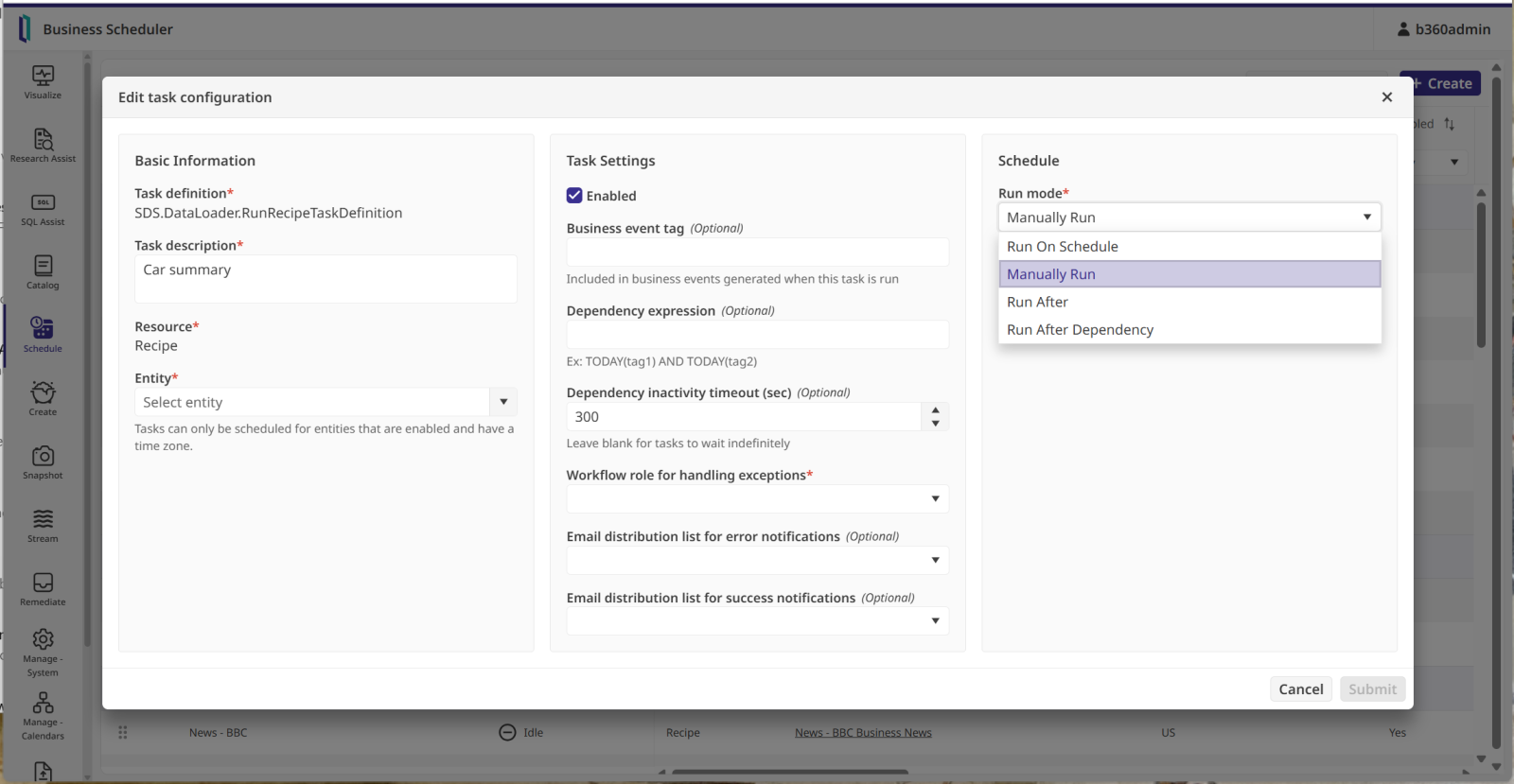Go to the Catalog sidebar icon

tap(43, 267)
